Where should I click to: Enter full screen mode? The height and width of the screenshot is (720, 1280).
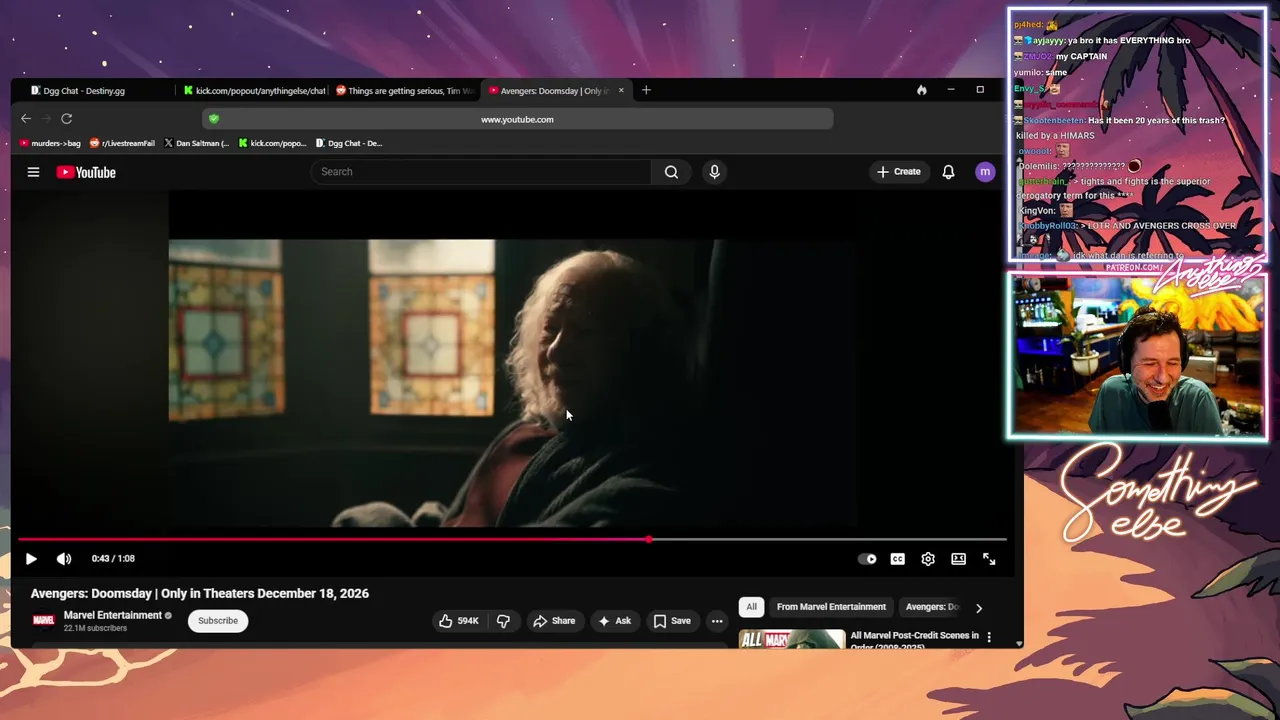989,559
